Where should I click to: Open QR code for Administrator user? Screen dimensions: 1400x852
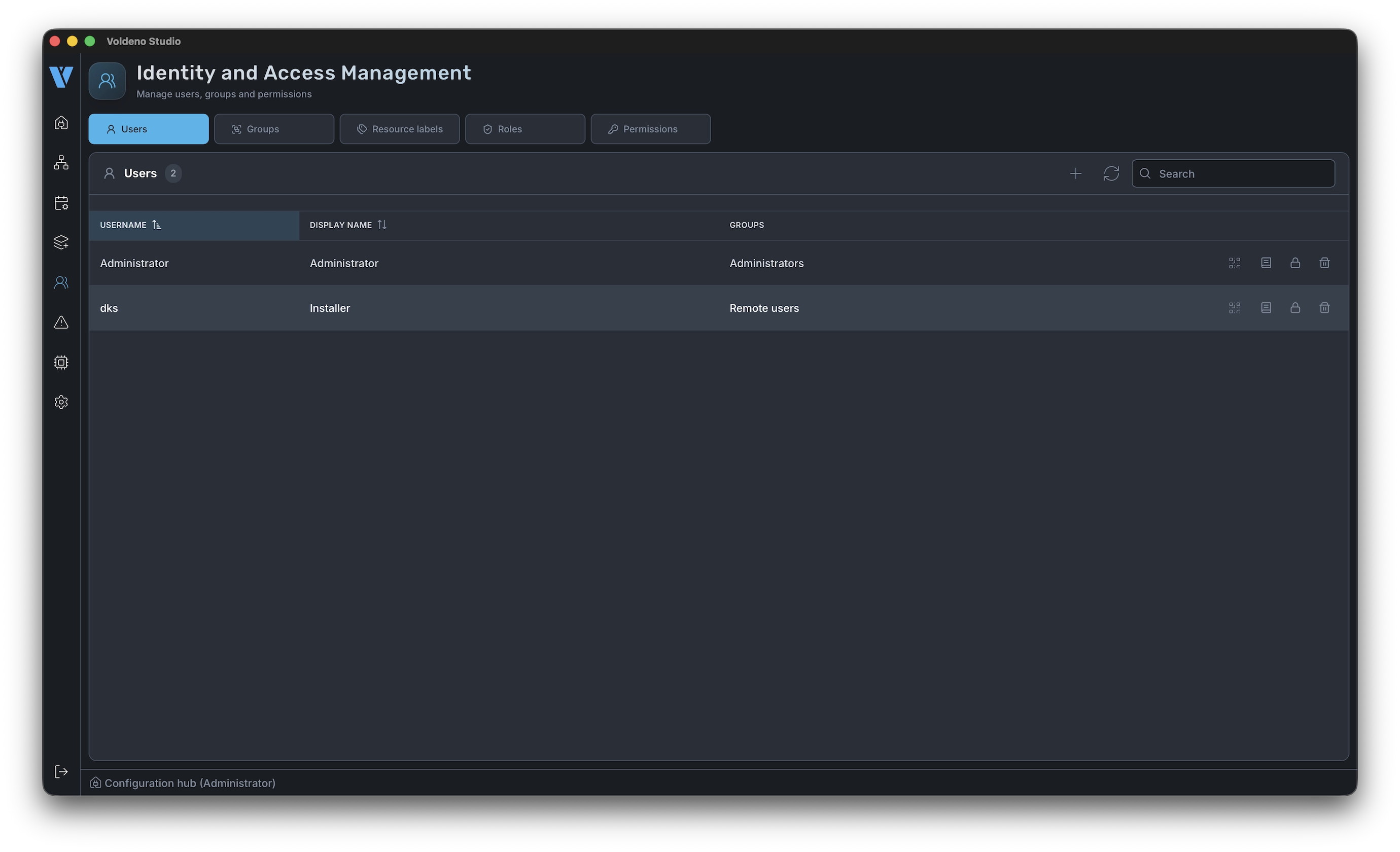tap(1234, 263)
